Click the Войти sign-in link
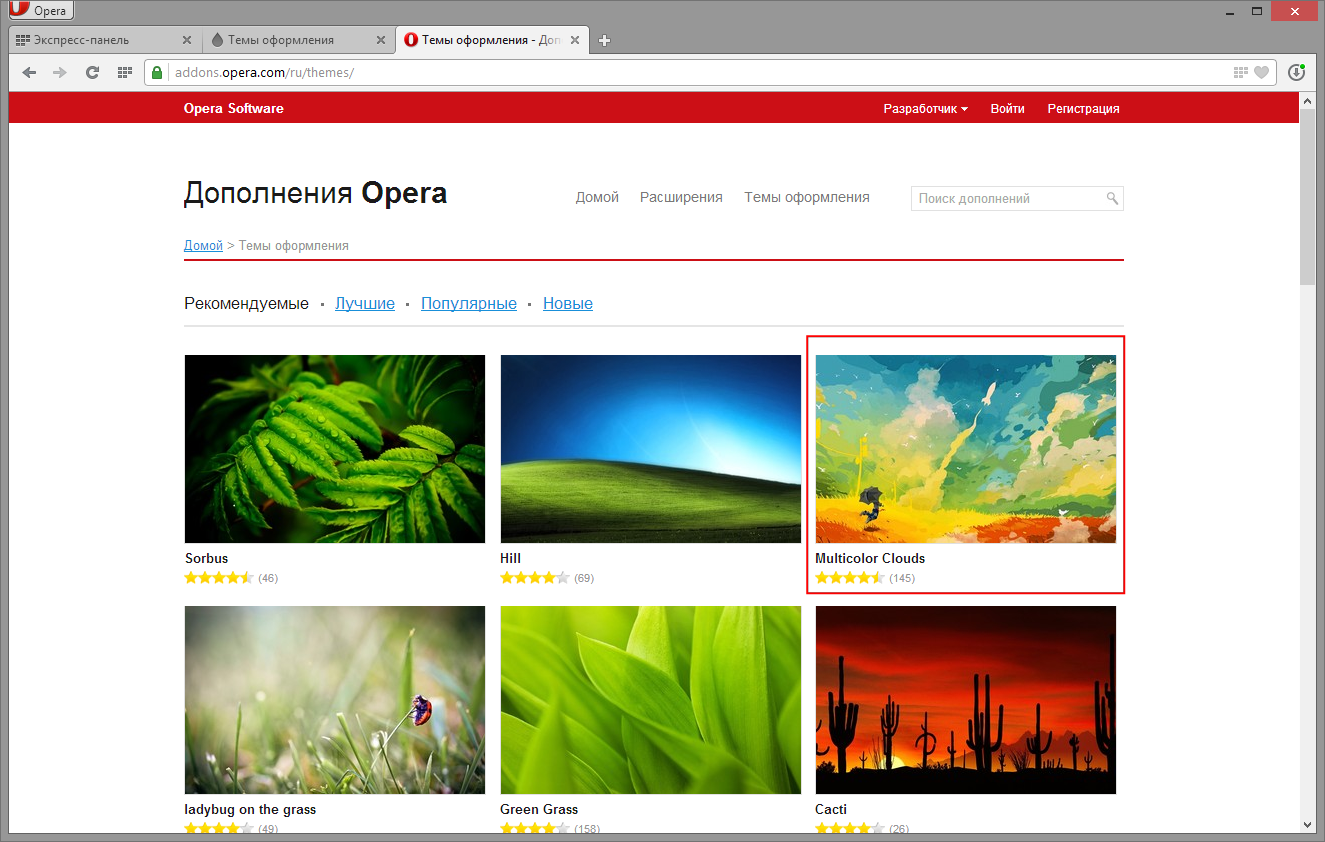The height and width of the screenshot is (842, 1325). (x=1007, y=108)
